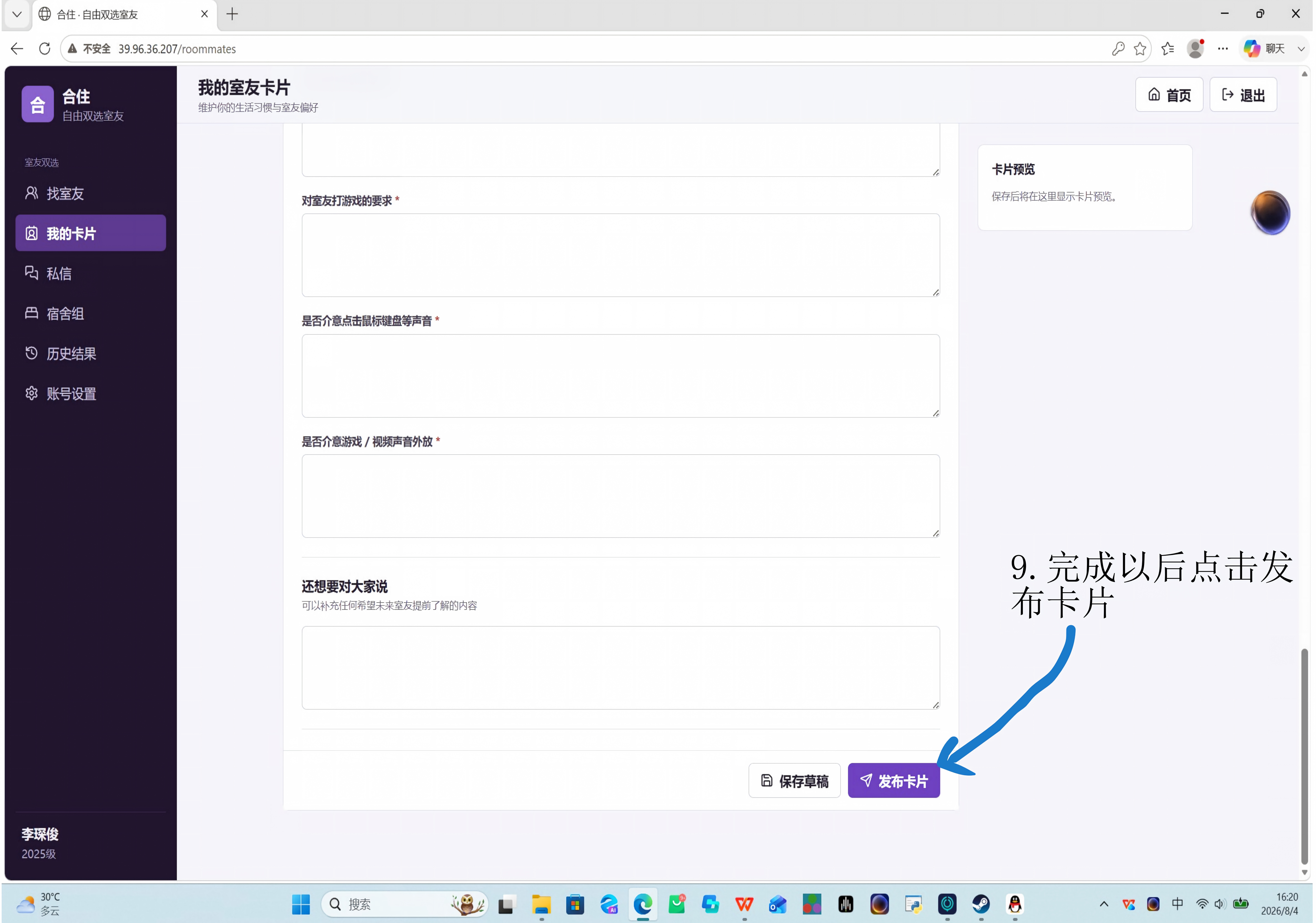Click the floating orb assistant icon

1271,213
